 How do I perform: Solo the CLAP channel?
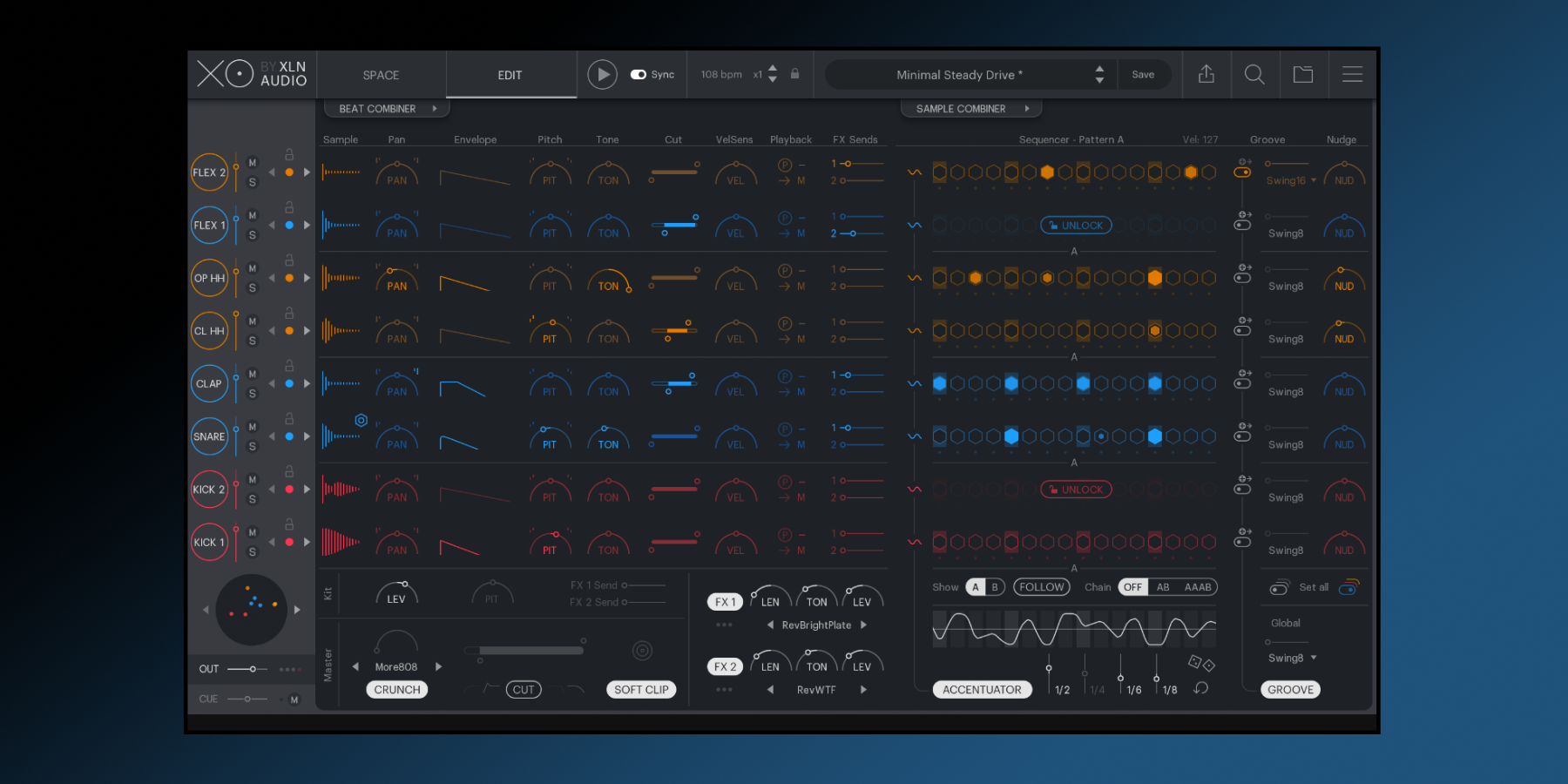[x=253, y=394]
